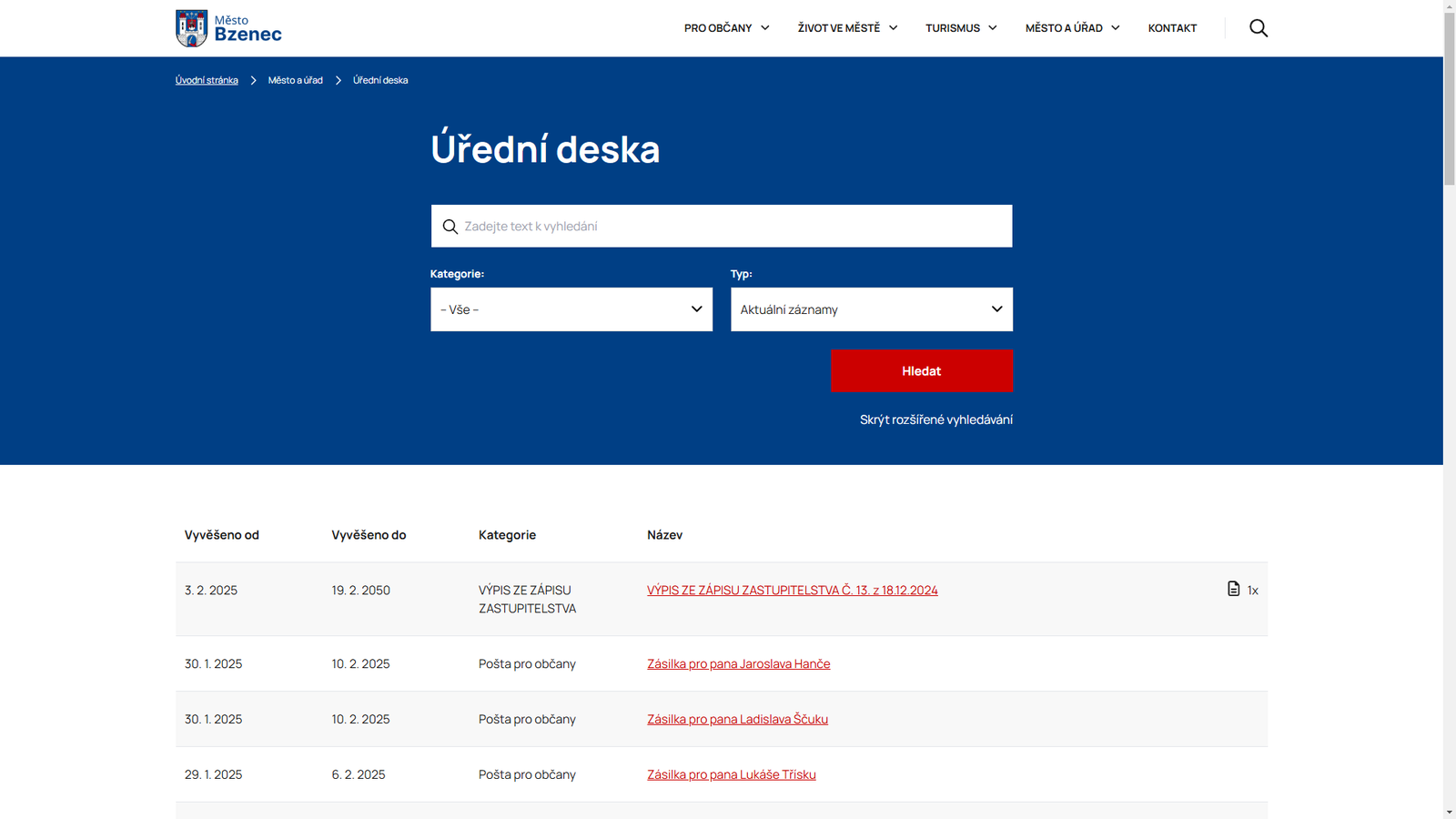Image resolution: width=1456 pixels, height=819 pixels.
Task: Open the Typ dropdown showing Aktuální záznamy
Action: click(x=871, y=309)
